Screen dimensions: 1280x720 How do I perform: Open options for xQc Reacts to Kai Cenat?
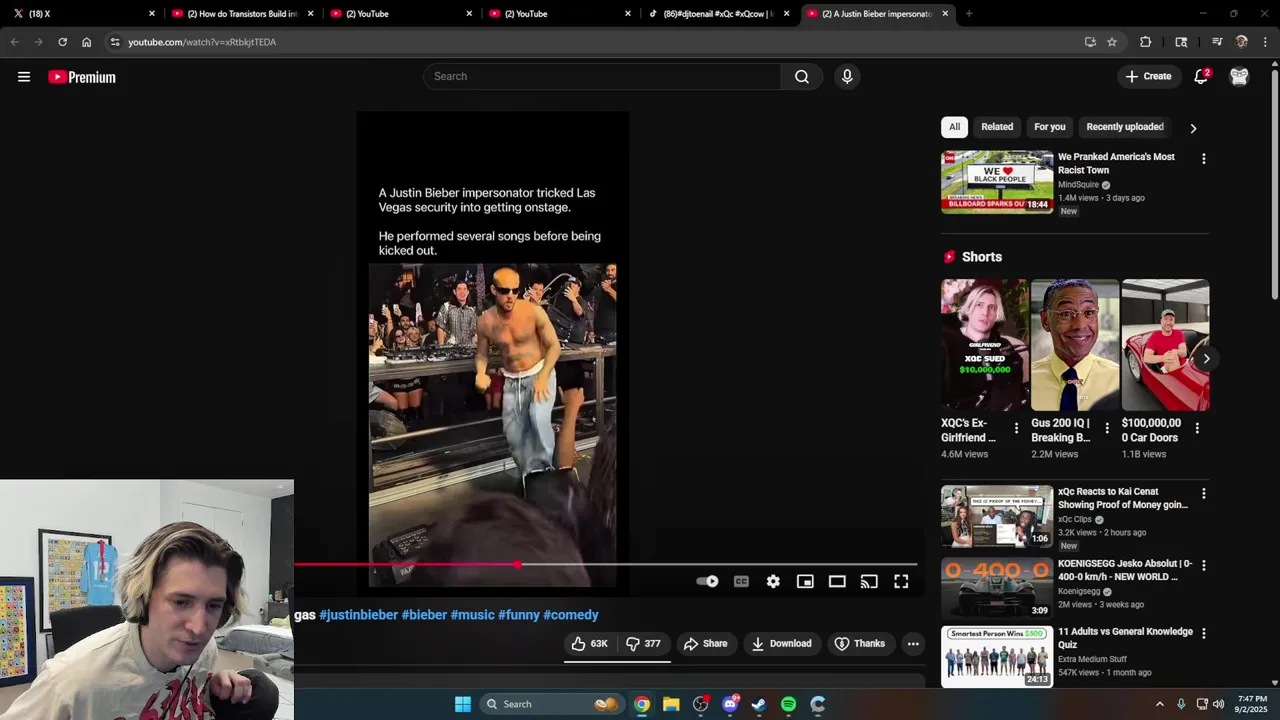click(1203, 494)
